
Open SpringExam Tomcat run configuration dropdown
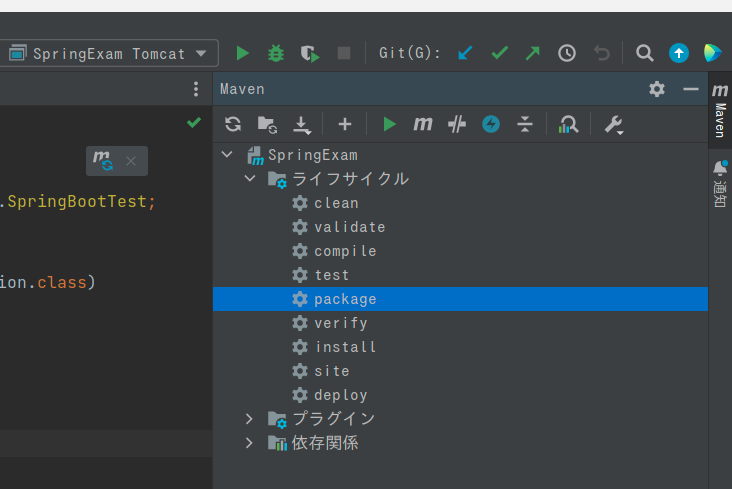coord(110,53)
